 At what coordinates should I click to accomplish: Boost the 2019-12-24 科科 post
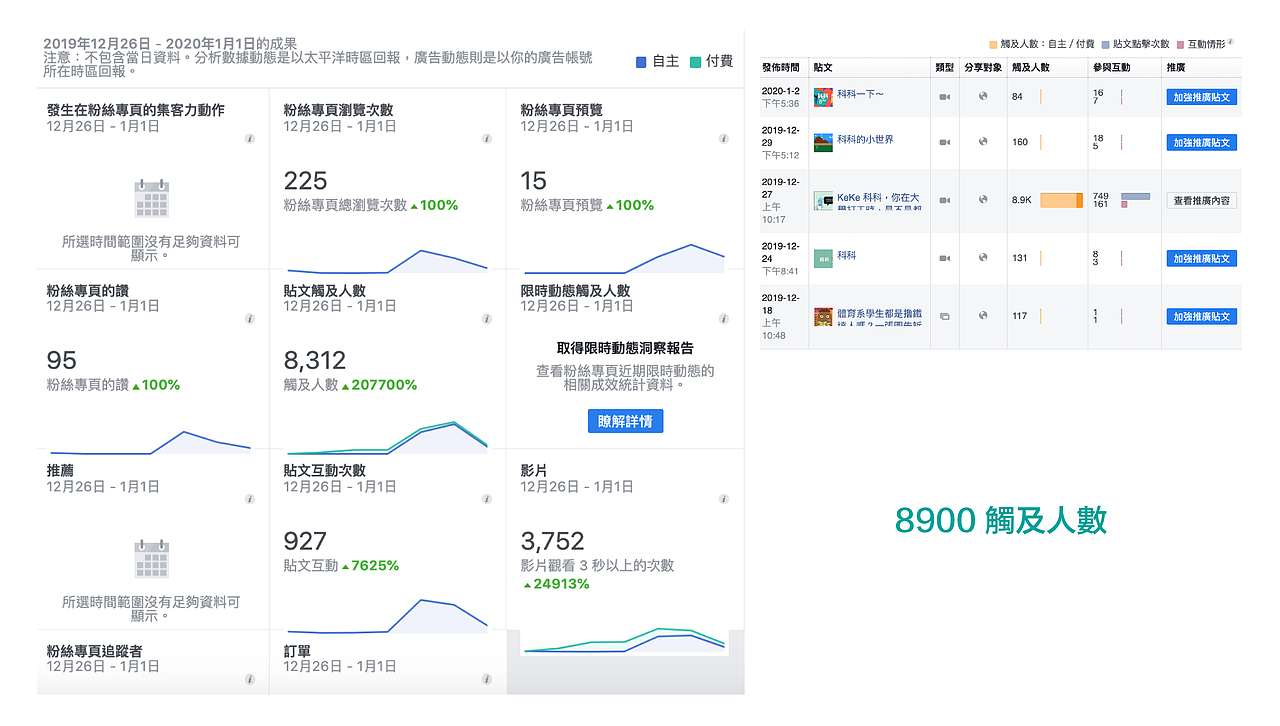[1202, 258]
